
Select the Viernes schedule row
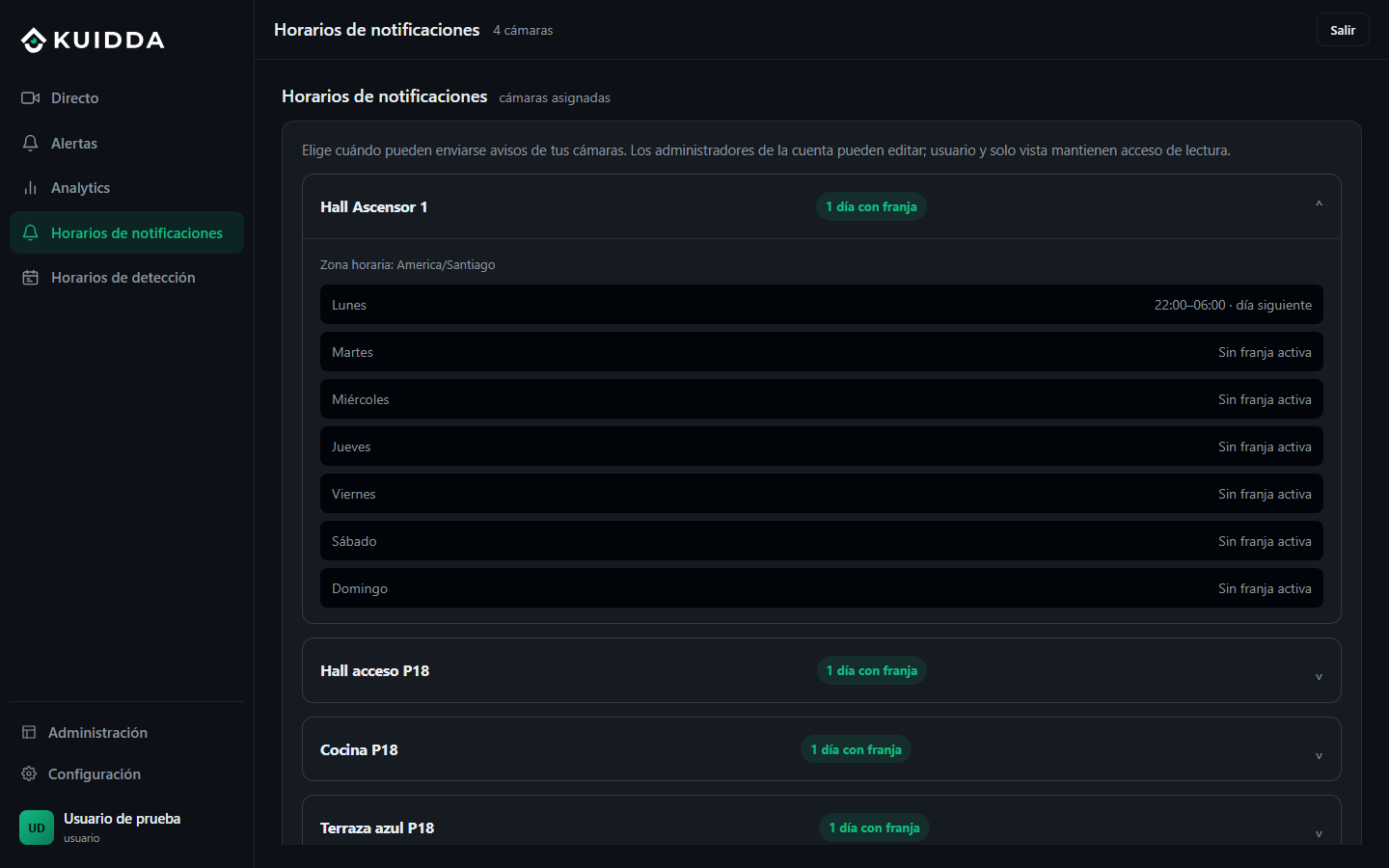pos(822,494)
